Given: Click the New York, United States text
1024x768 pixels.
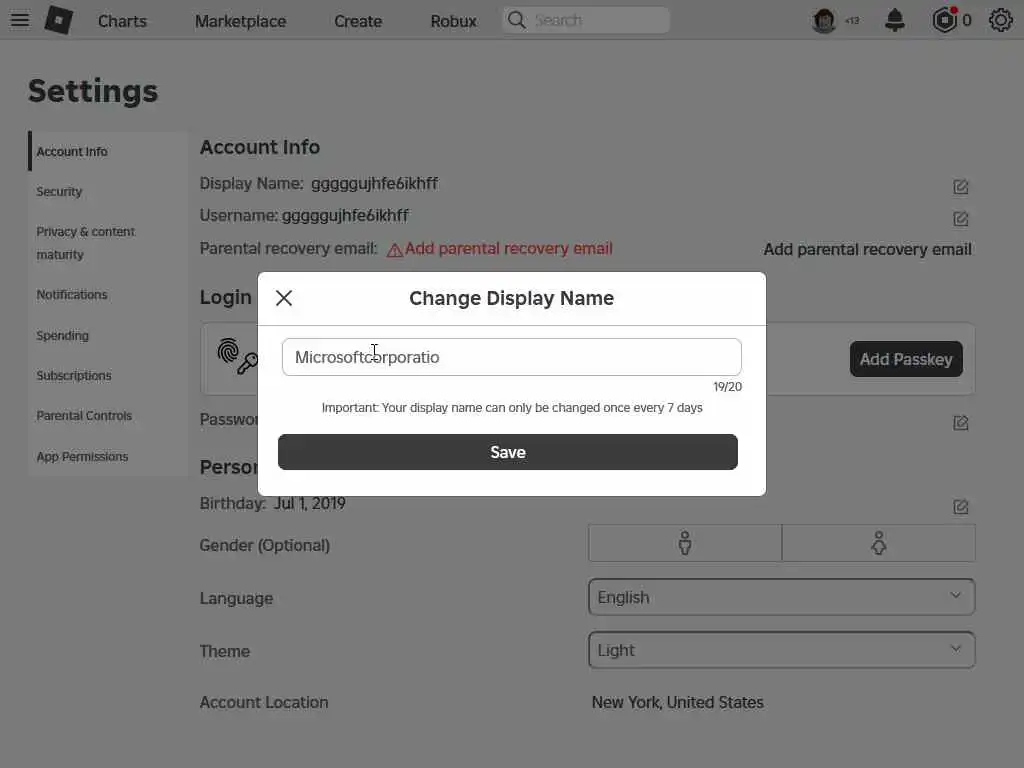Looking at the screenshot, I should (x=677, y=702).
